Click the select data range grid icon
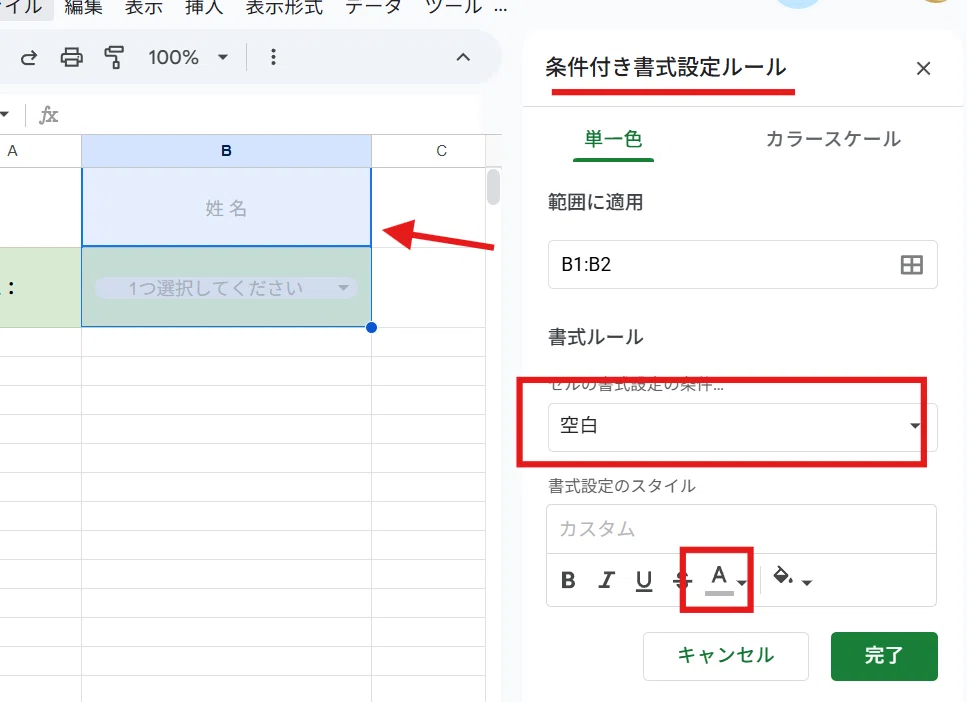This screenshot has width=967, height=702. click(x=911, y=265)
